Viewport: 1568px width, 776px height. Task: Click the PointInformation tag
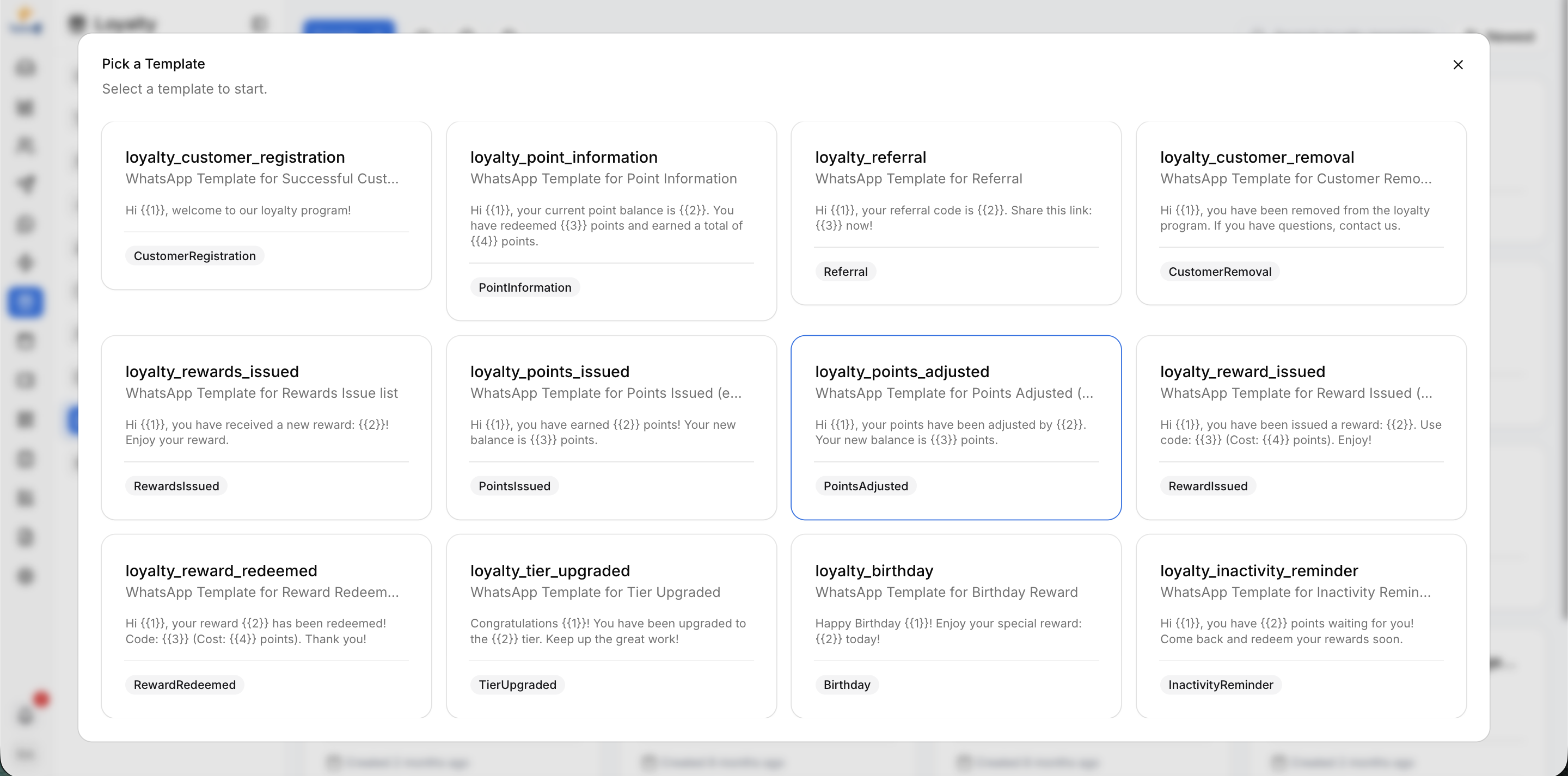[525, 287]
